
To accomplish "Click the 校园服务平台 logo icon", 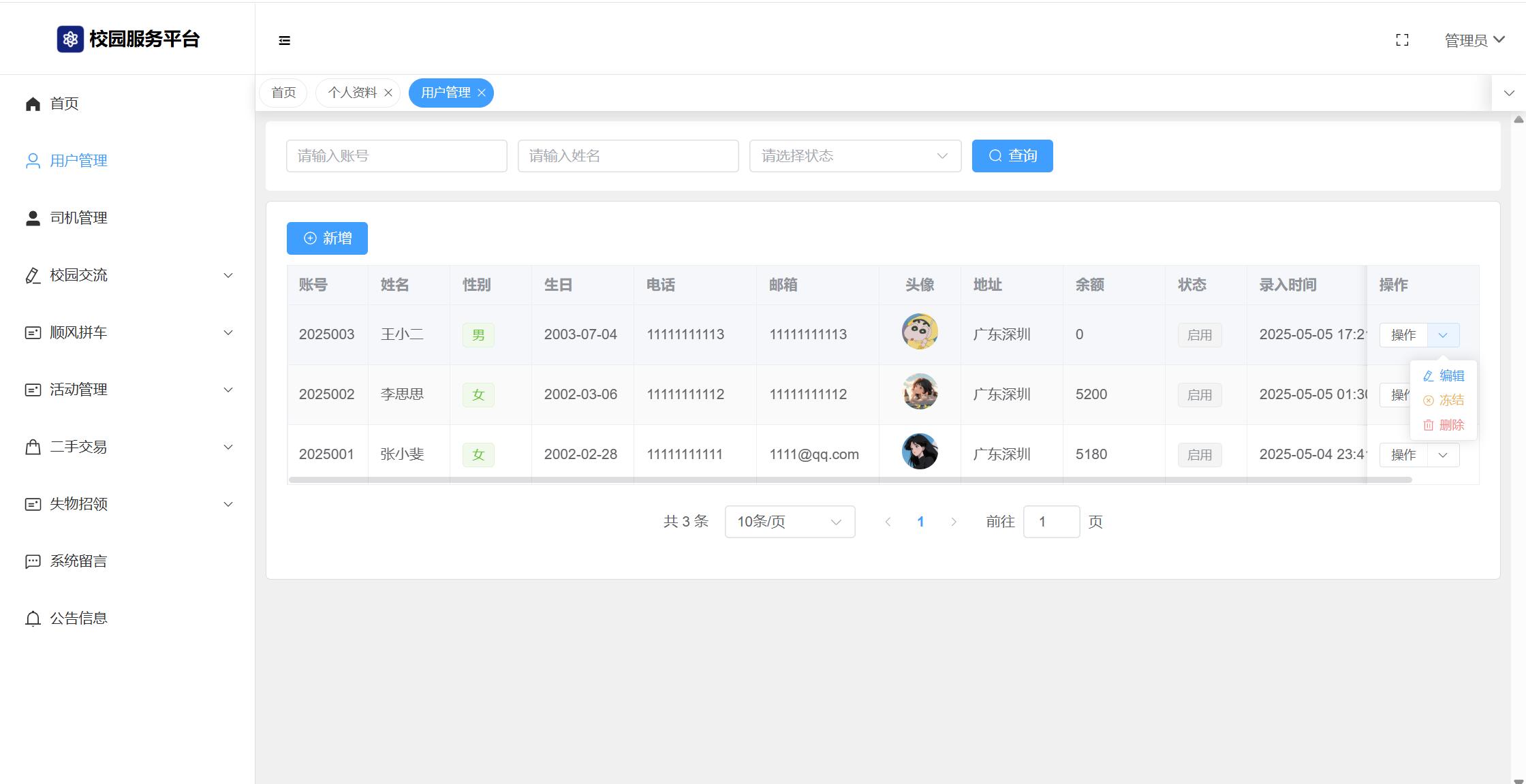I will point(70,40).
